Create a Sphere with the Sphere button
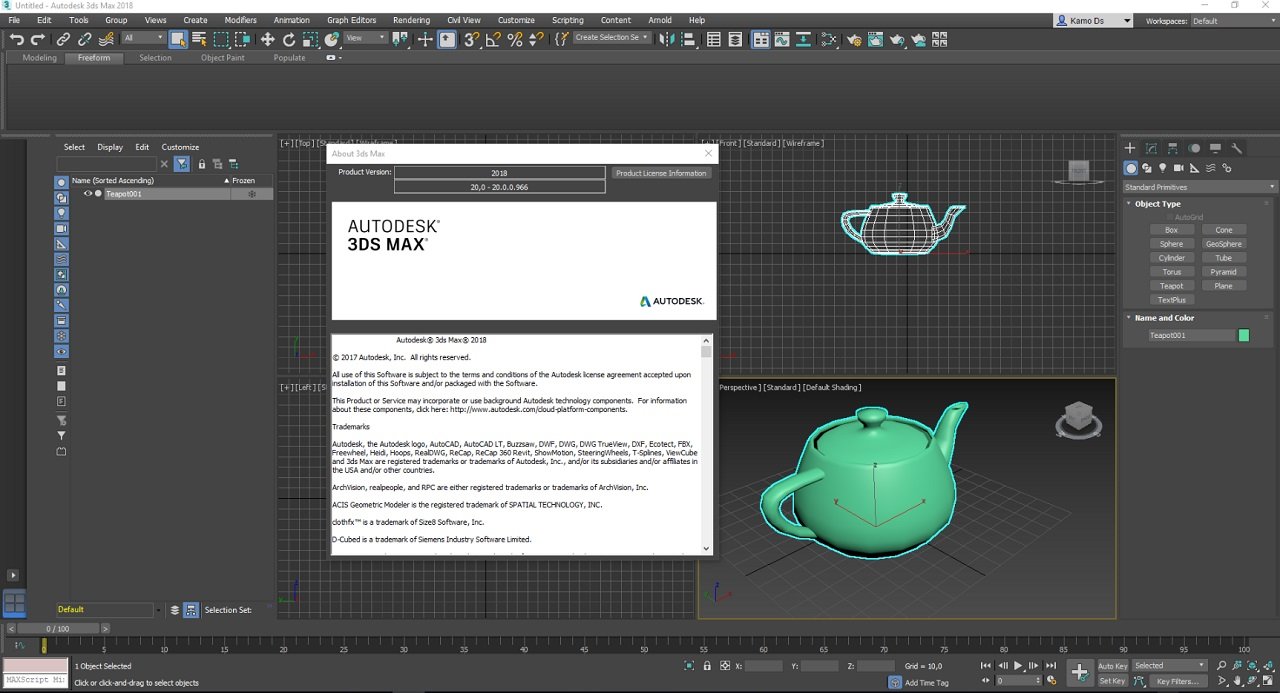The height and width of the screenshot is (693, 1280). (1171, 244)
